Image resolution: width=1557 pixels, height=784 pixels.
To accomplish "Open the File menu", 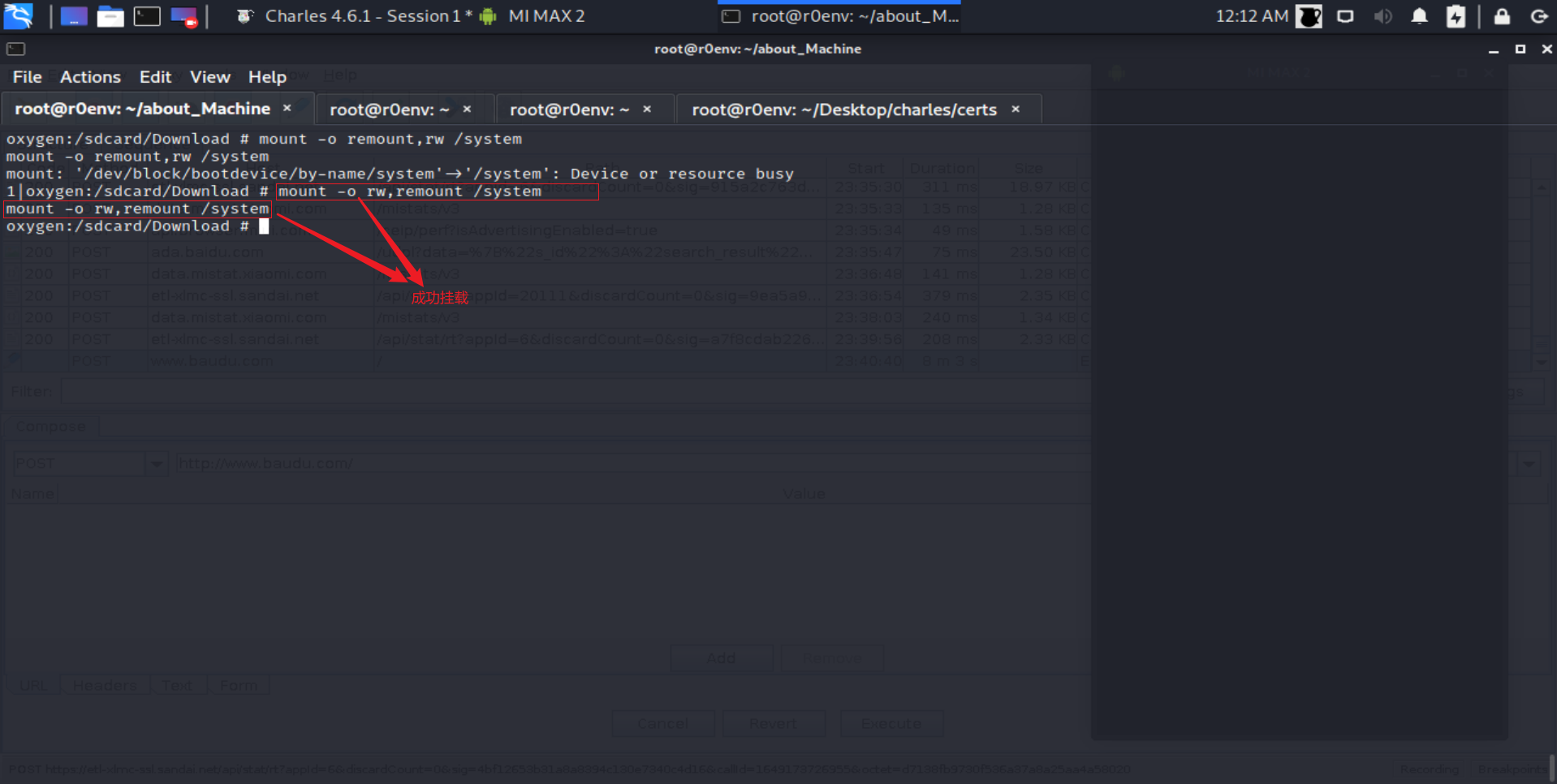I will point(27,77).
